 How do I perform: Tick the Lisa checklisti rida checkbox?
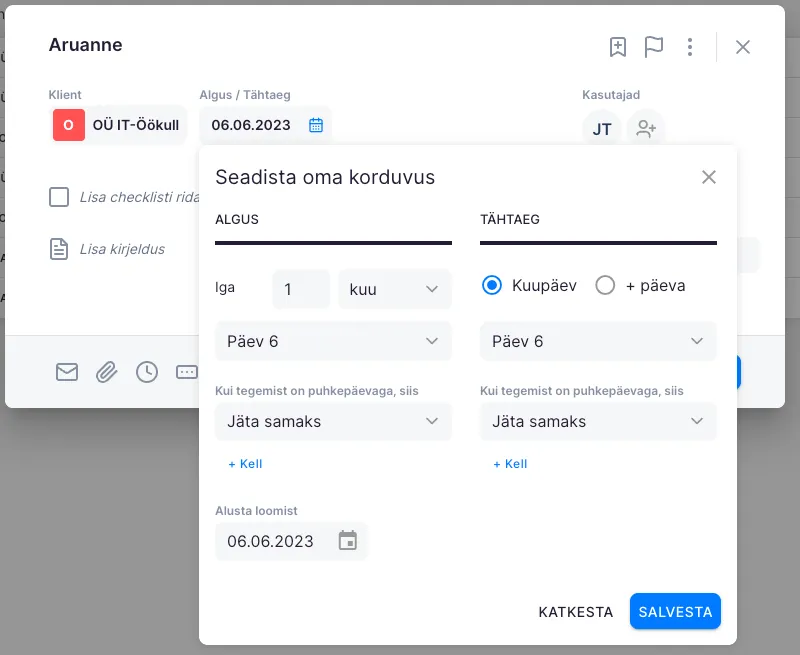(x=59, y=197)
